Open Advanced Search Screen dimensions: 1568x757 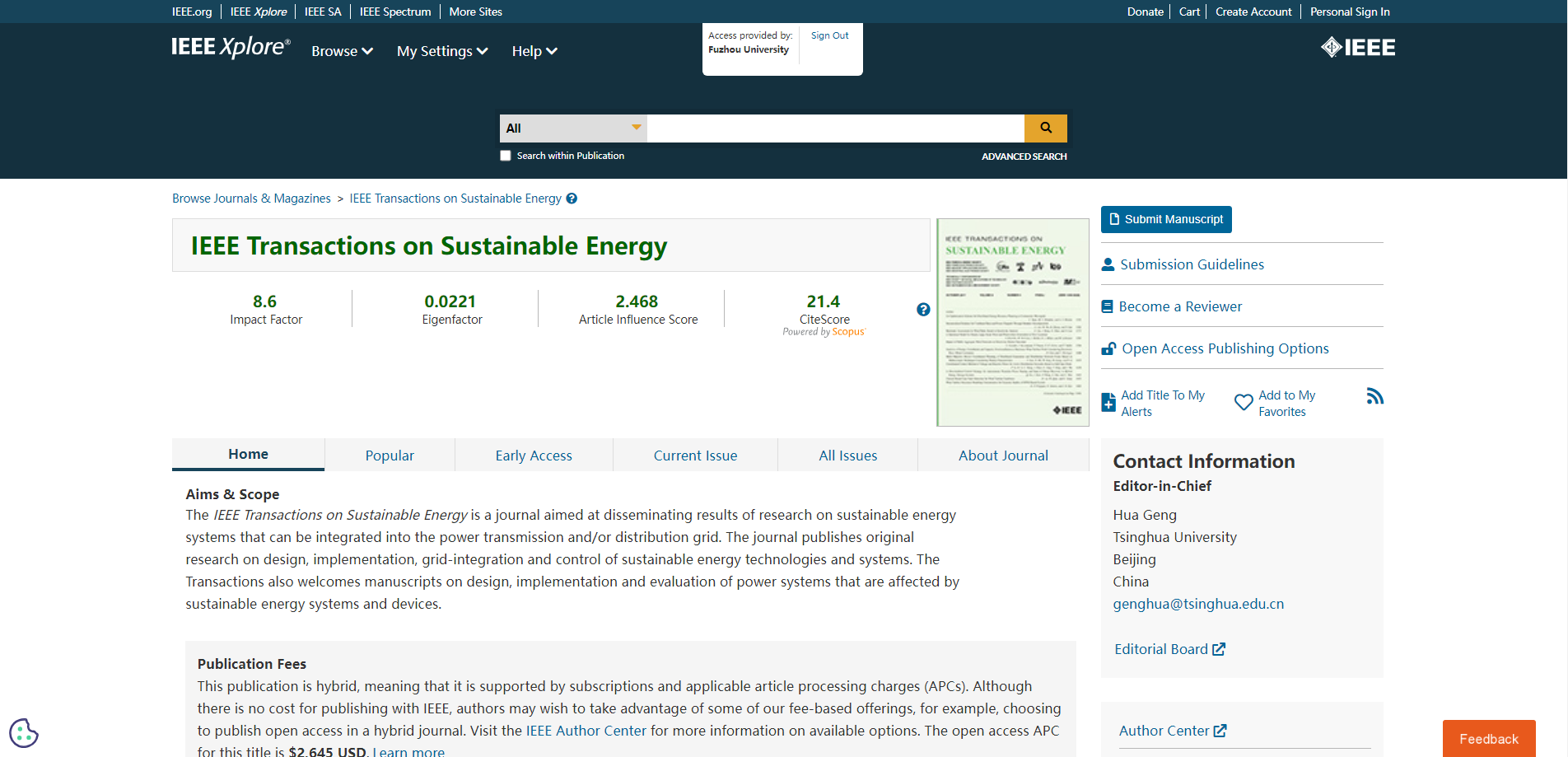point(1024,157)
